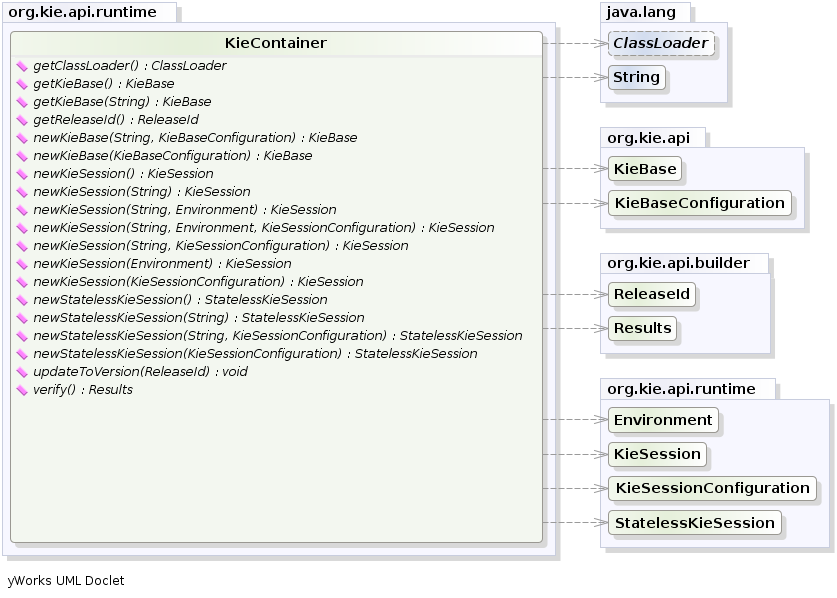Open the KieBase class link
The image size is (837, 598).
pos(645,169)
